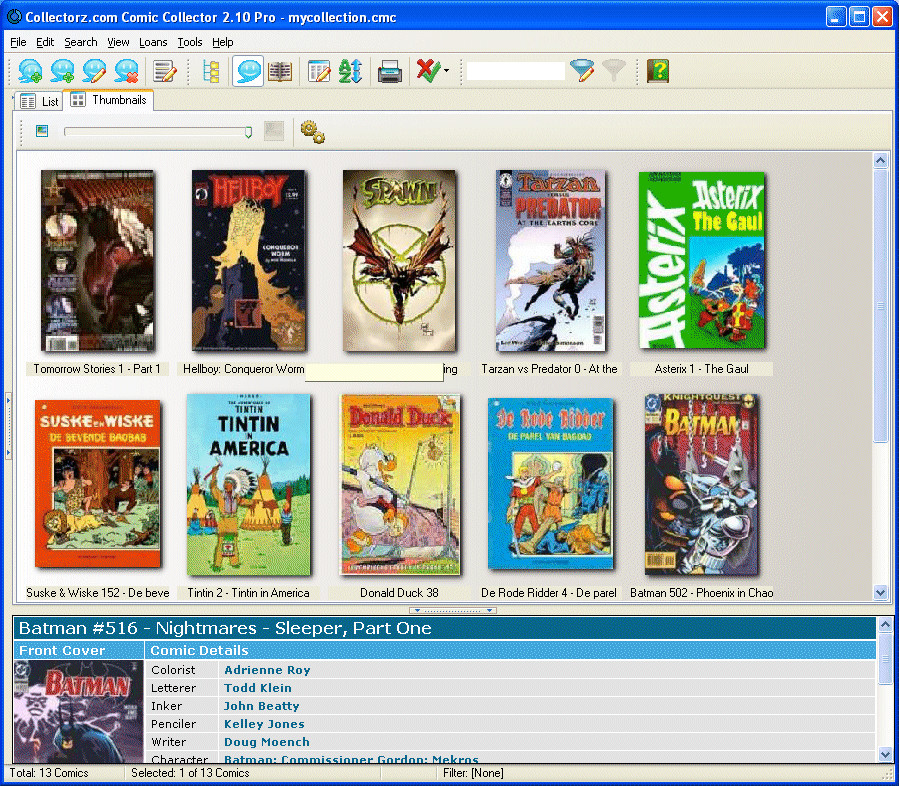Viewport: 899px width, 786px height.
Task: Open the Doug Moench writer link
Action: pyautogui.click(x=267, y=742)
